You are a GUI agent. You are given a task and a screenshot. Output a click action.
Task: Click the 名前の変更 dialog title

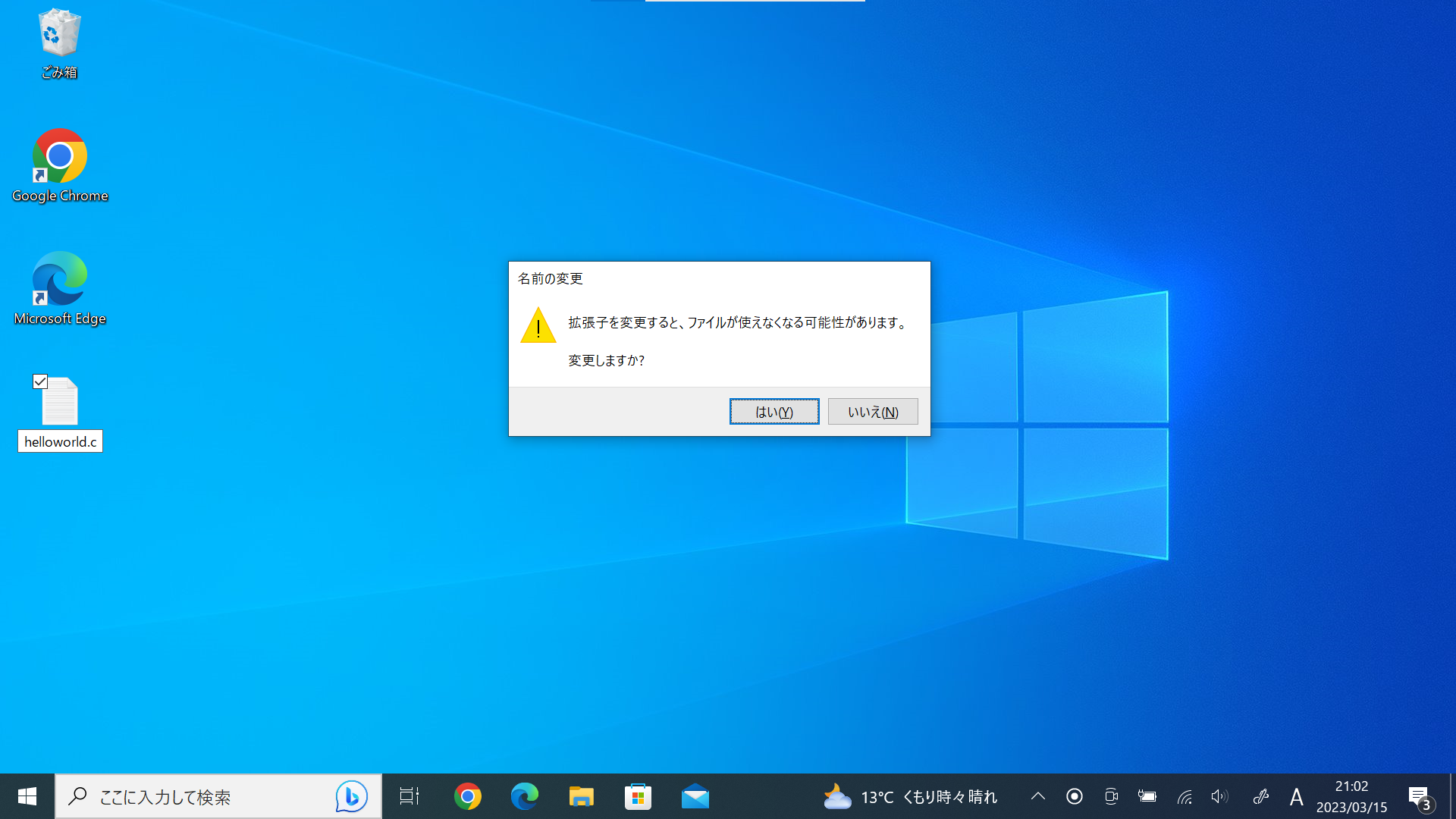[x=551, y=278]
